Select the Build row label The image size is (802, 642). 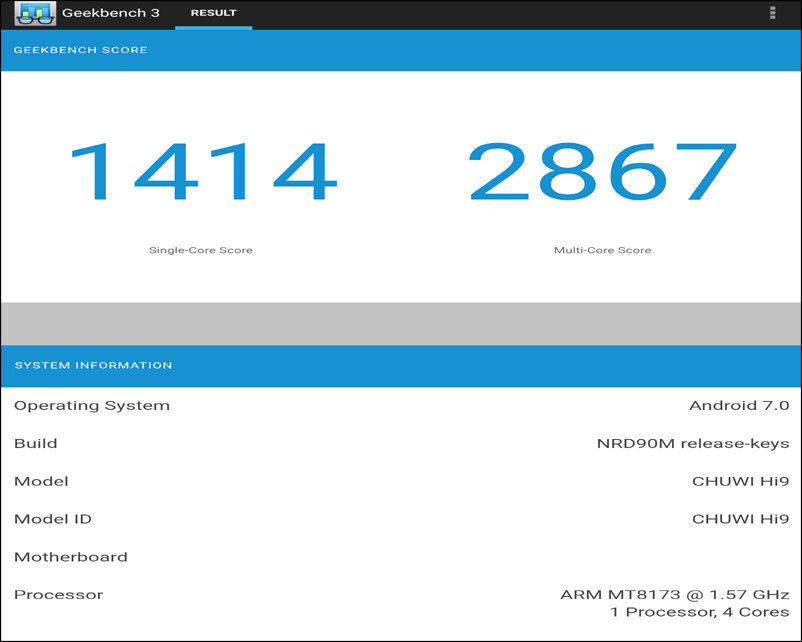click(x=35, y=443)
